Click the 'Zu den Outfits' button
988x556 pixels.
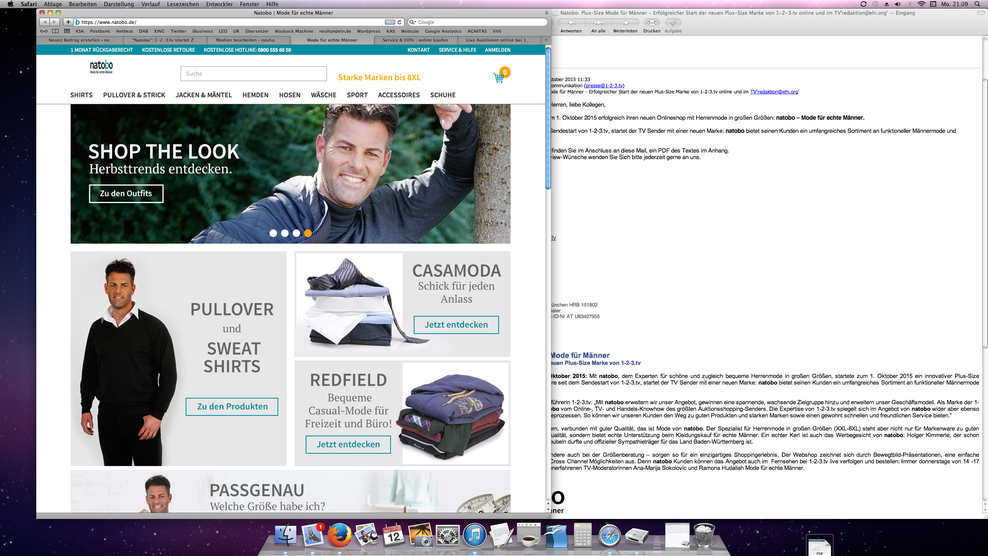pyautogui.click(x=126, y=194)
